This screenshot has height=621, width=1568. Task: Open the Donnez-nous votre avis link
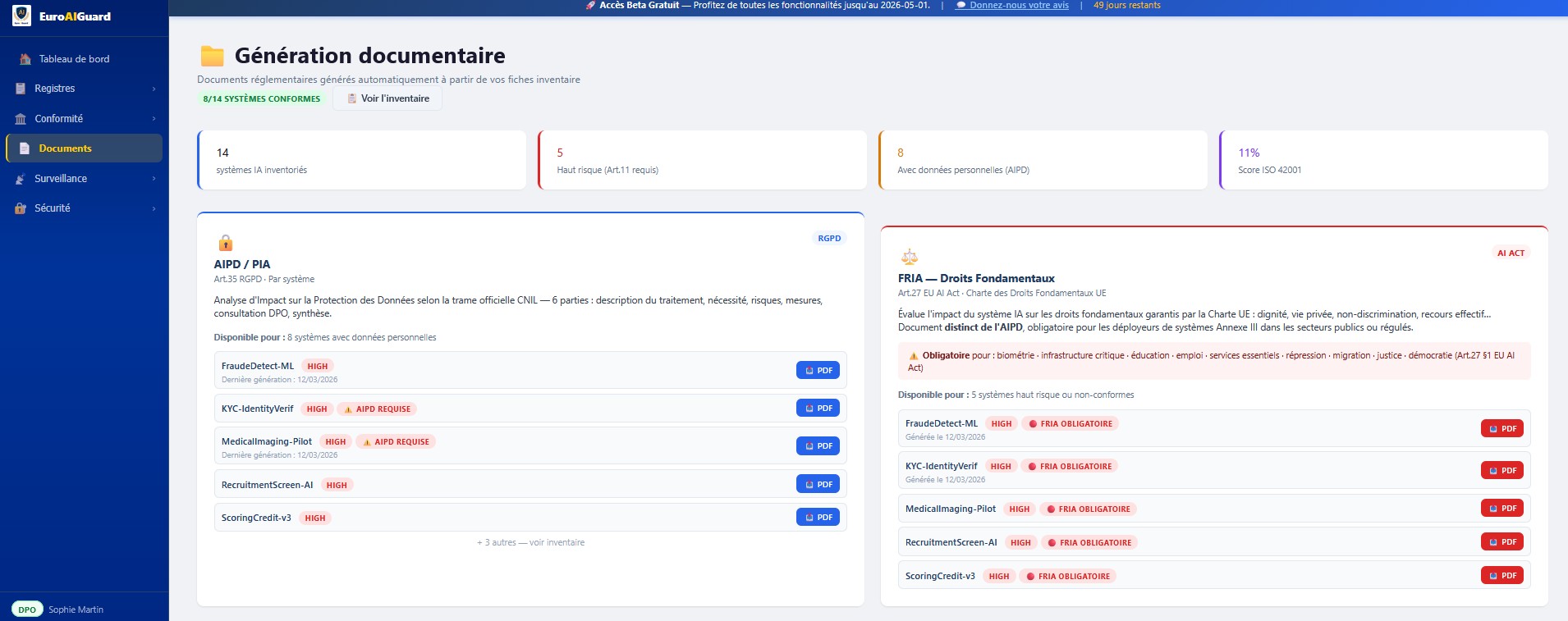tap(1011, 5)
